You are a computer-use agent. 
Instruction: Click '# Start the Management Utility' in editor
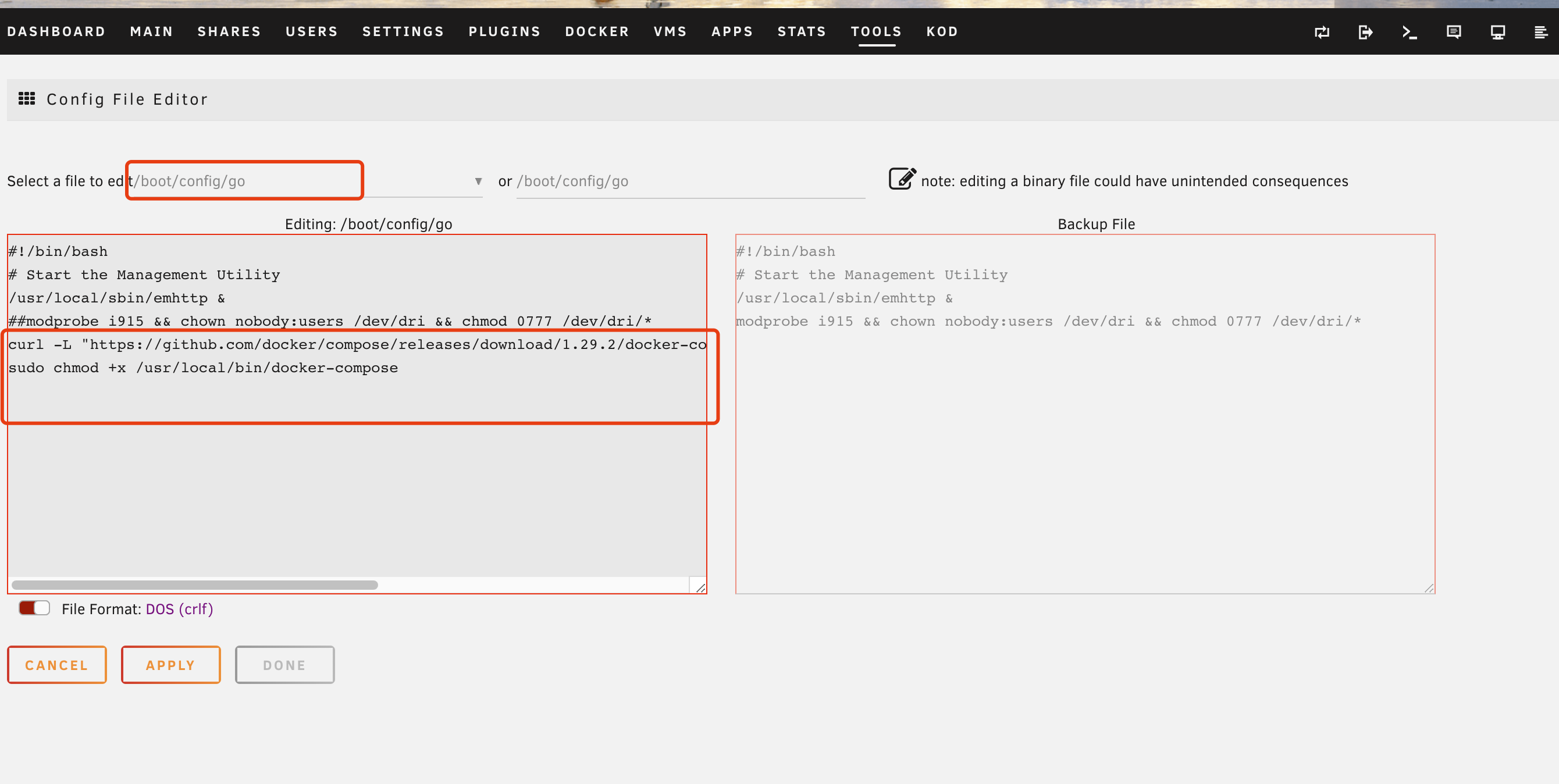(144, 275)
